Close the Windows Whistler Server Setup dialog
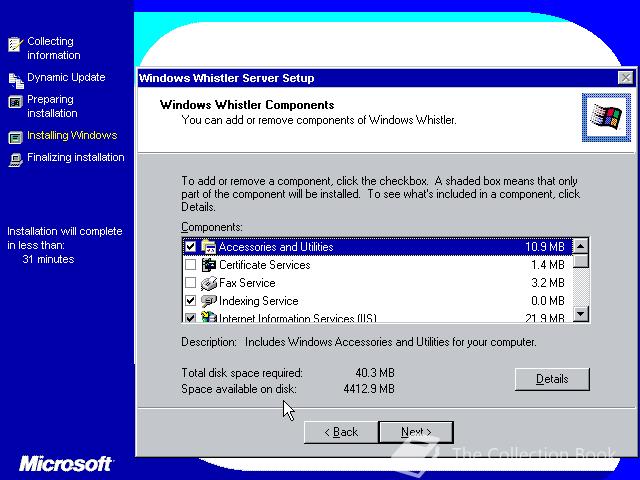 pos(625,78)
